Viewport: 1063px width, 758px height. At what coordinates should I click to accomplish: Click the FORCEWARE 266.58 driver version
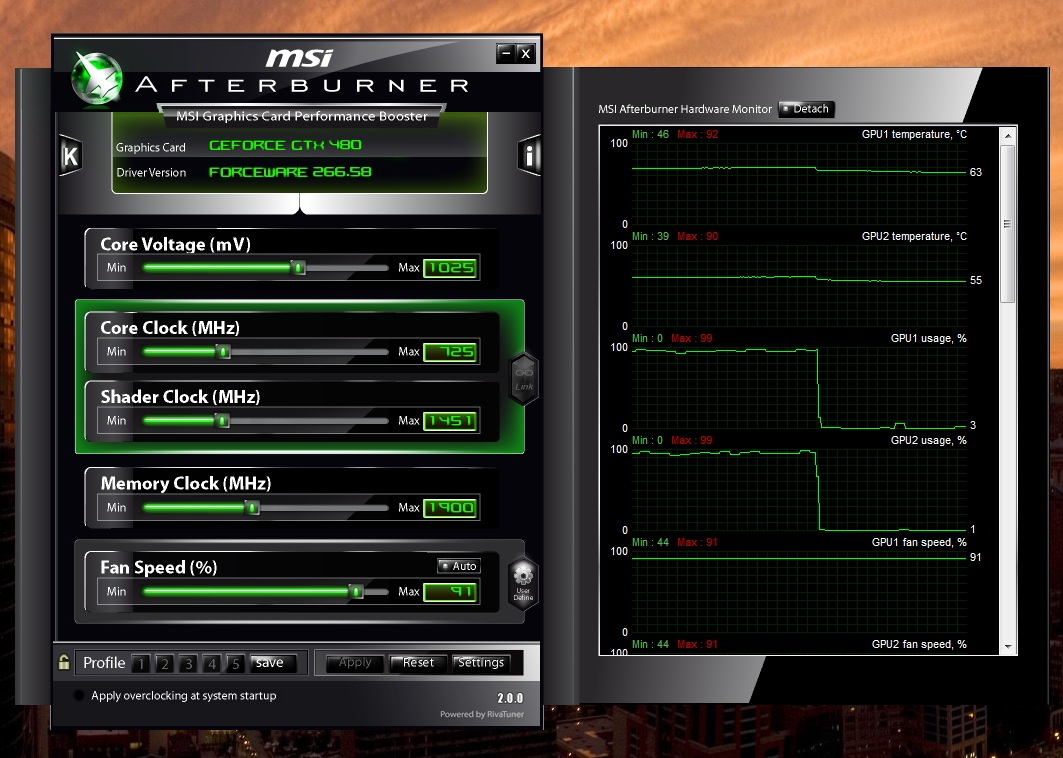tap(290, 172)
